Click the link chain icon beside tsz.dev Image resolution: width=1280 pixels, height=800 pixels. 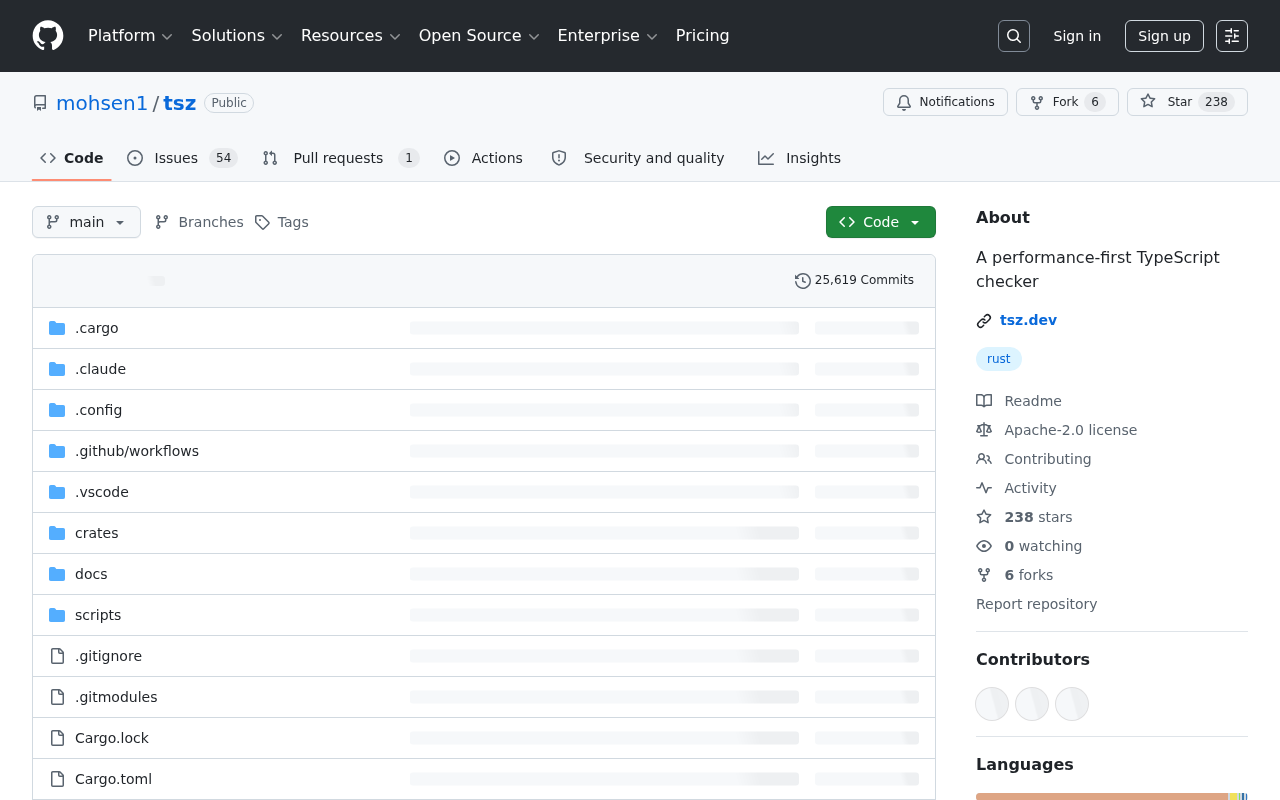pyautogui.click(x=984, y=321)
